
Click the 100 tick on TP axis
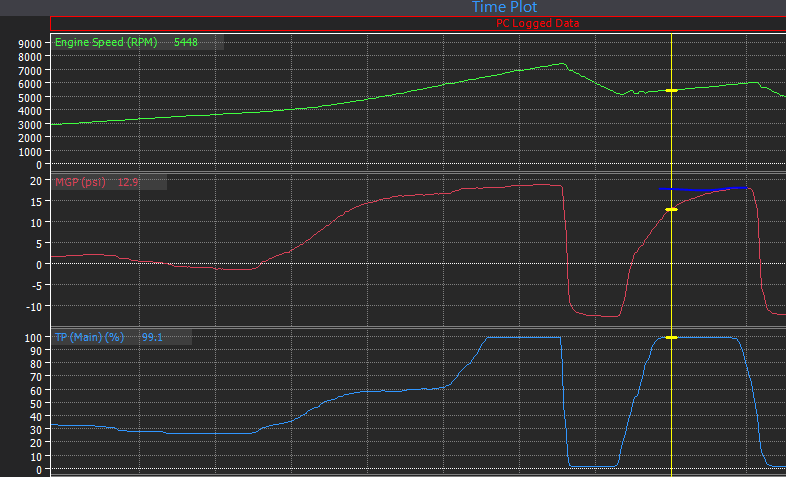click(33, 338)
